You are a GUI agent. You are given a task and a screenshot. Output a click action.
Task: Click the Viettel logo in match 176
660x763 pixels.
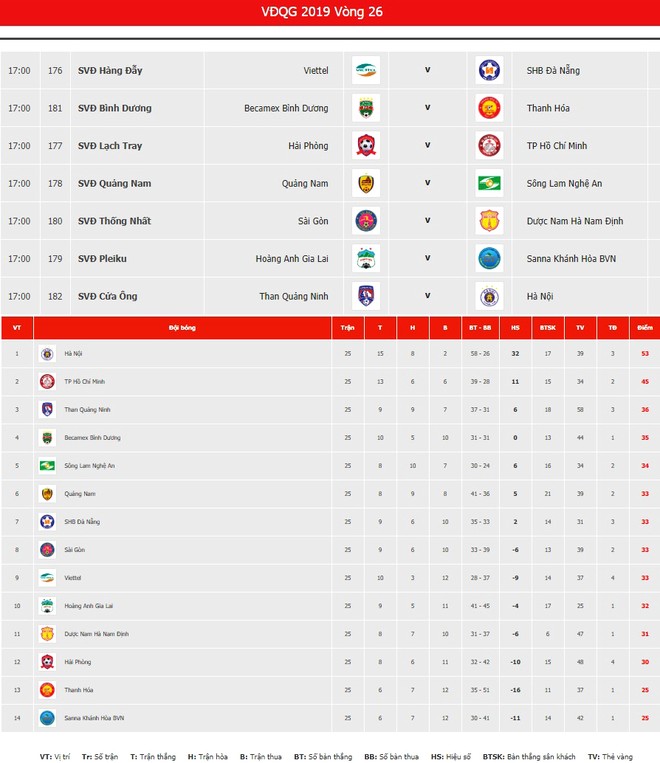click(x=366, y=70)
